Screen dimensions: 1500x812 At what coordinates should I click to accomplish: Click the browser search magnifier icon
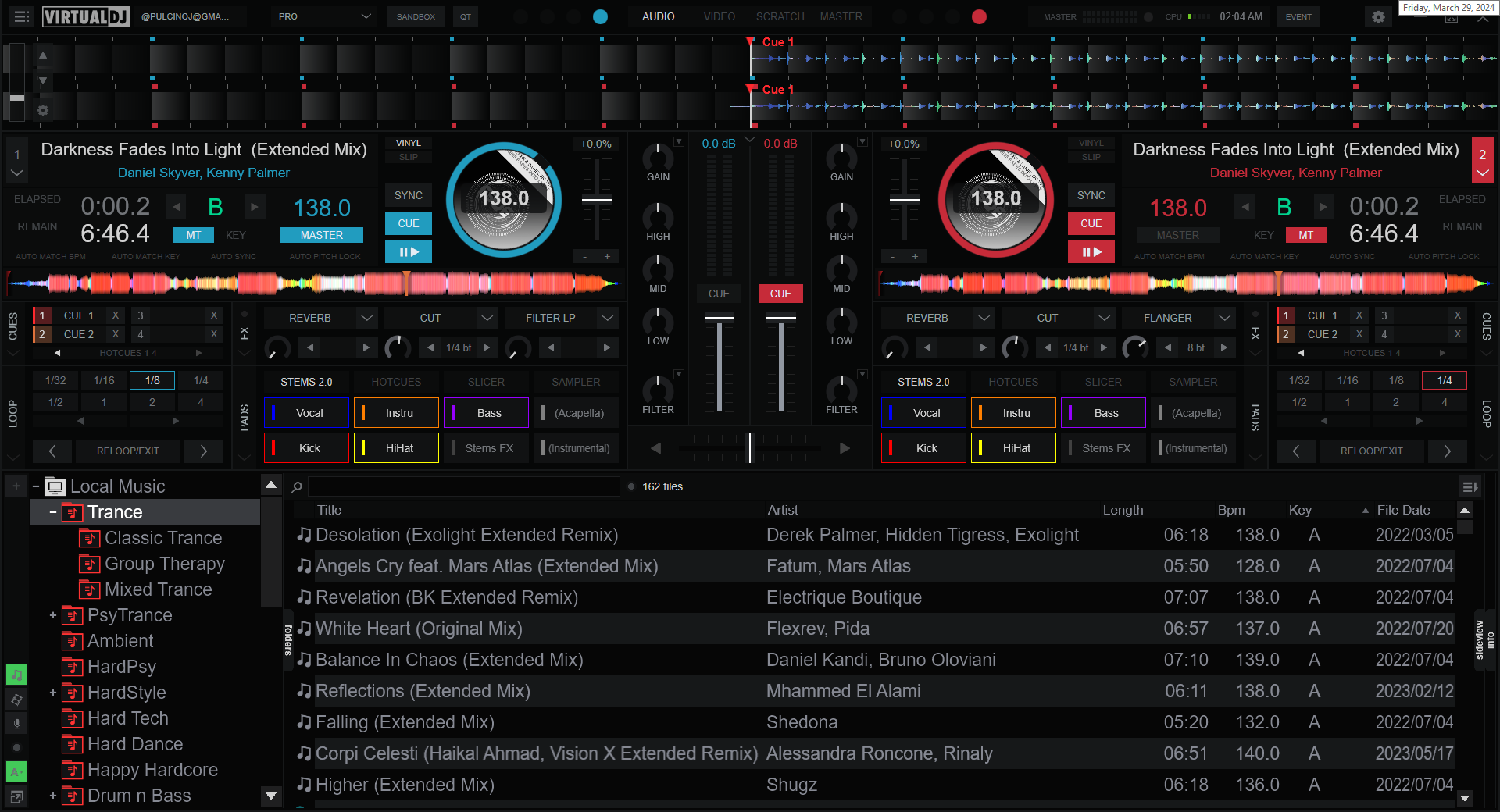pos(297,486)
